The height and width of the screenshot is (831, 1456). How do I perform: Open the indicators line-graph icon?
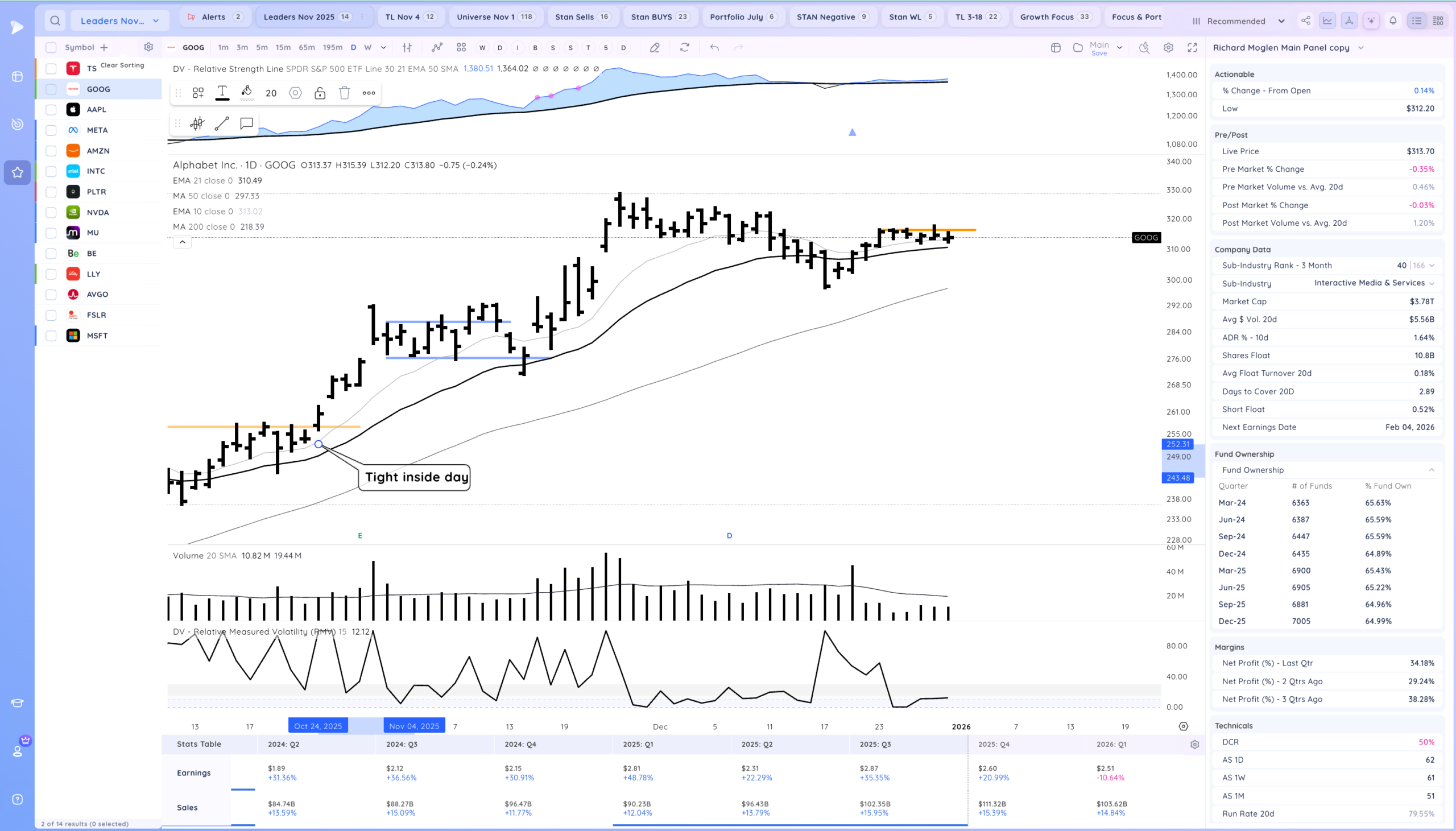point(437,47)
